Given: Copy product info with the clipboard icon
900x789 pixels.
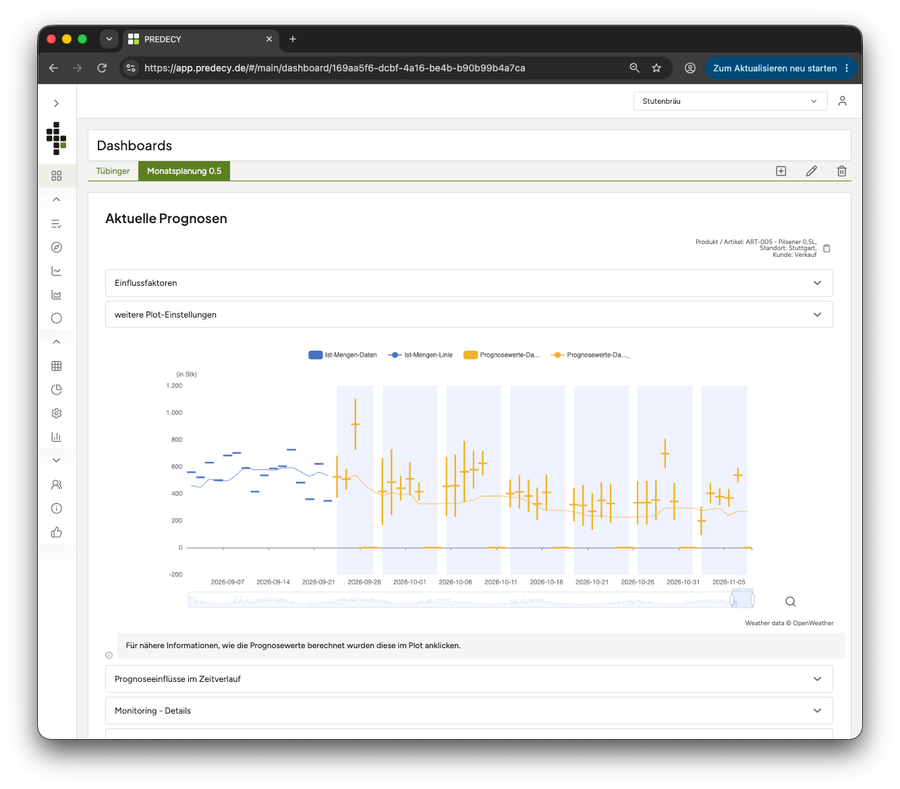Looking at the screenshot, I should (827, 248).
